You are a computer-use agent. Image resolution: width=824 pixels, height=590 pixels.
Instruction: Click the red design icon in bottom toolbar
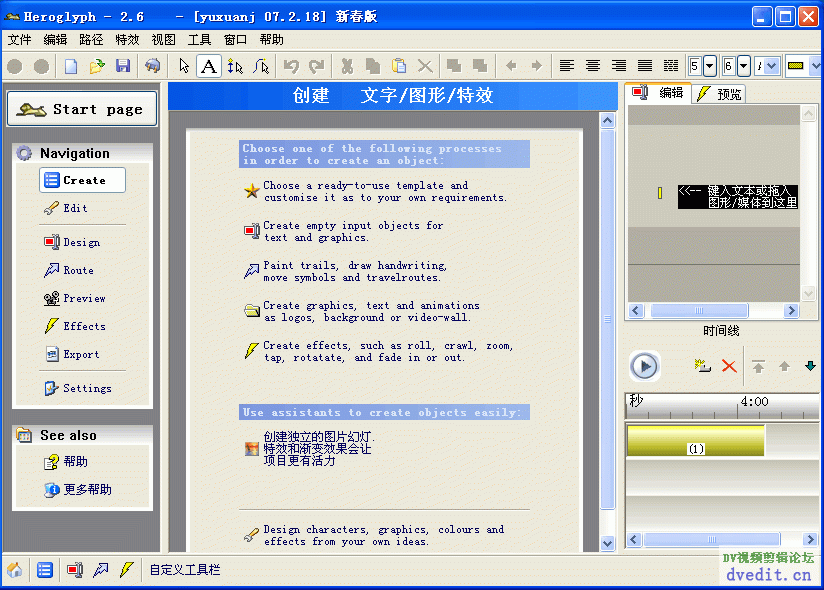tap(75, 570)
